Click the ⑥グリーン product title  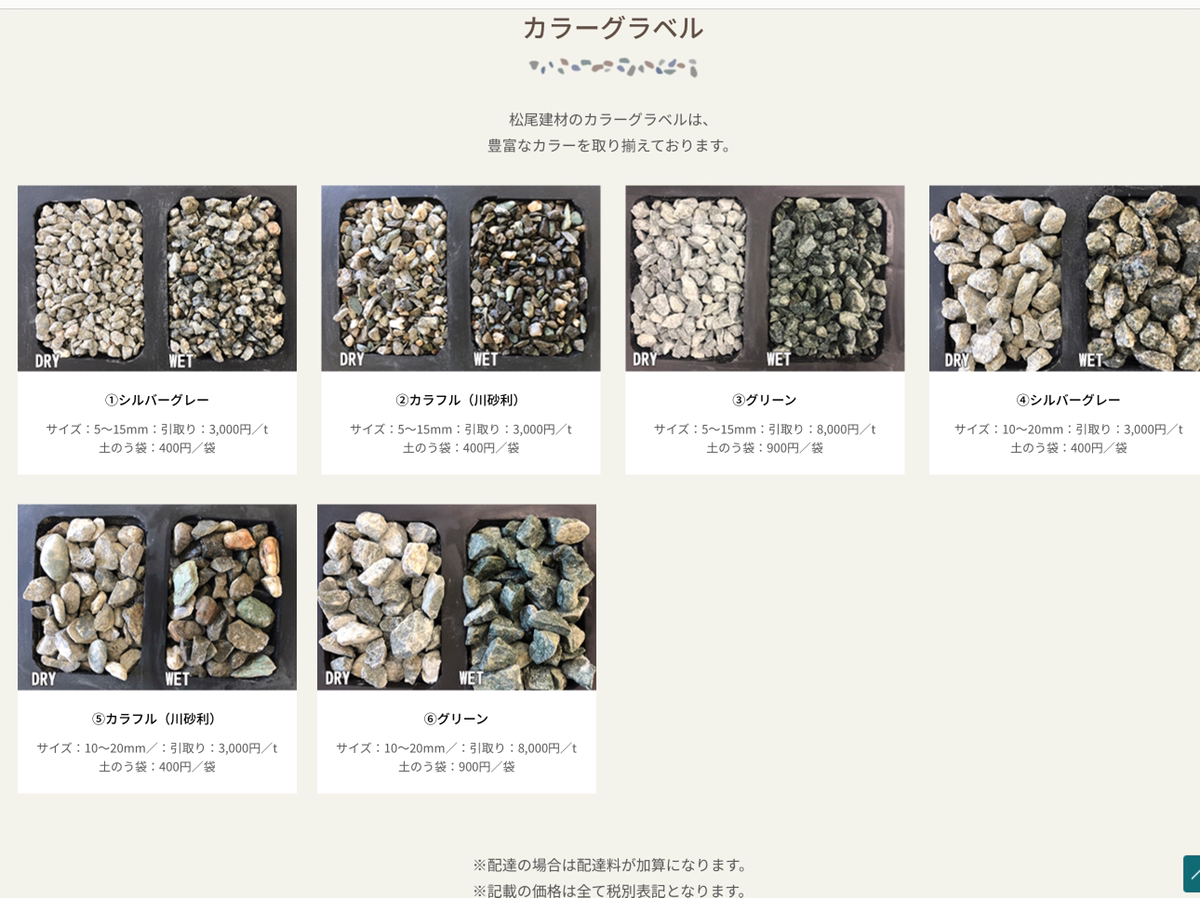pos(457,719)
